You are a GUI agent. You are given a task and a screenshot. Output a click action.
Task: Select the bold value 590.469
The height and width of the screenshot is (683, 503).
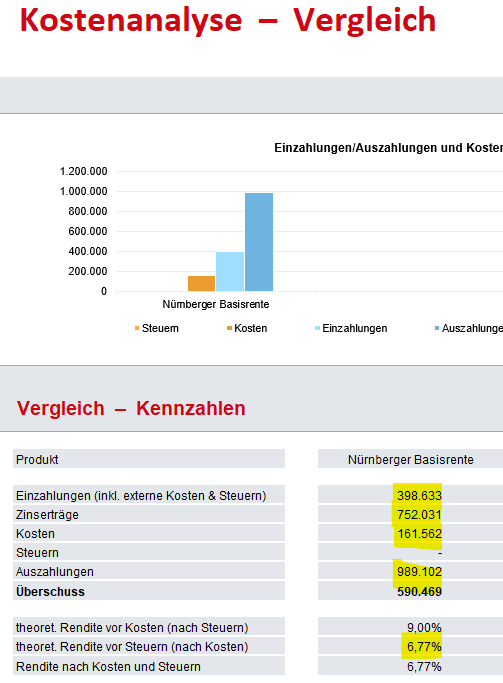click(419, 592)
